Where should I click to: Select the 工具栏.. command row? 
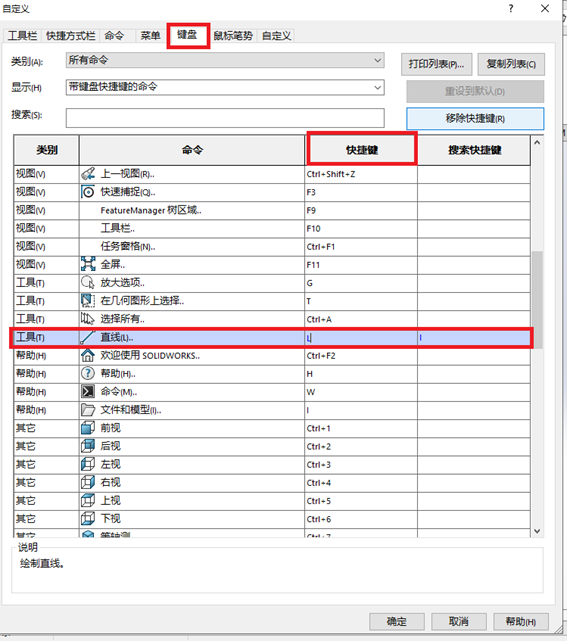pos(272,228)
